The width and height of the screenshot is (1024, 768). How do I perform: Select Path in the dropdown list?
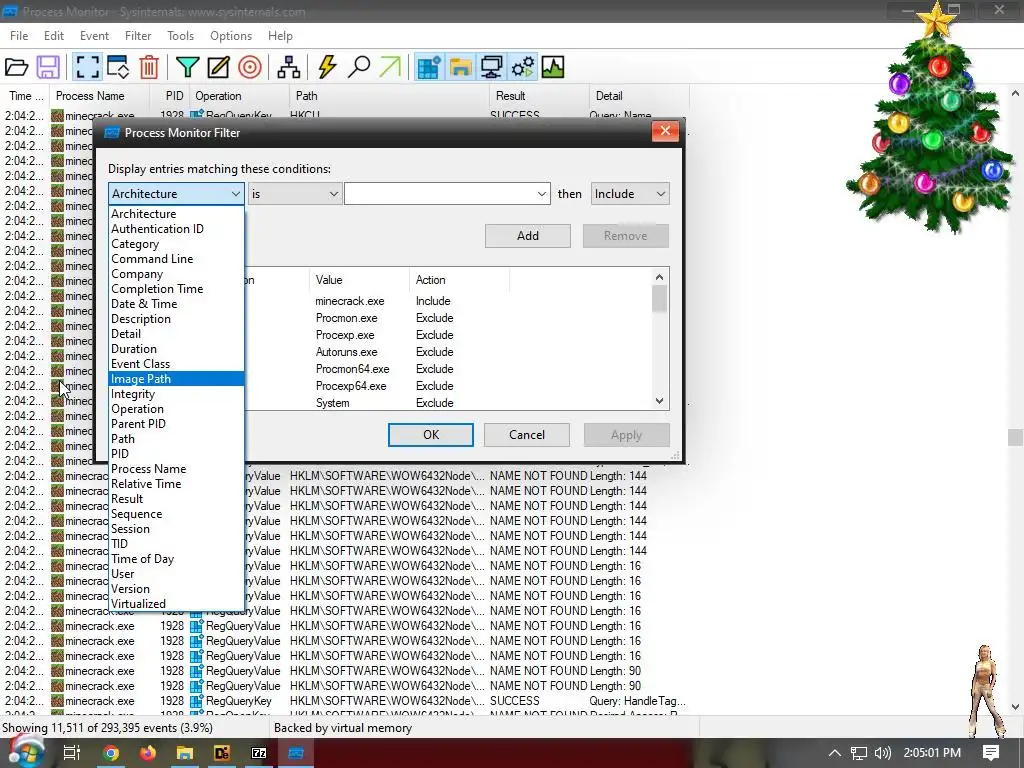pyautogui.click(x=176, y=439)
